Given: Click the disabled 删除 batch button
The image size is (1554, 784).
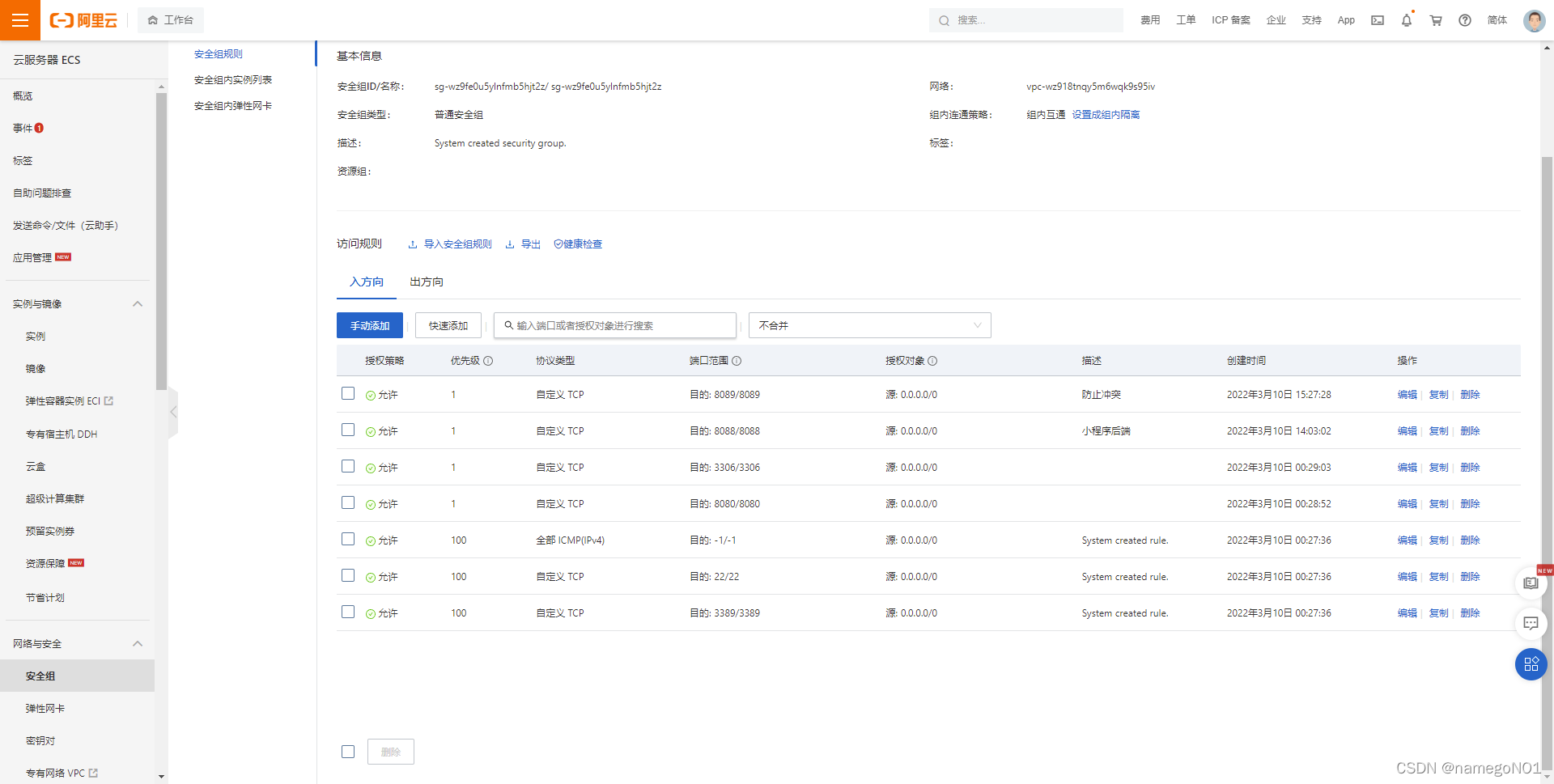Looking at the screenshot, I should pyautogui.click(x=391, y=752).
